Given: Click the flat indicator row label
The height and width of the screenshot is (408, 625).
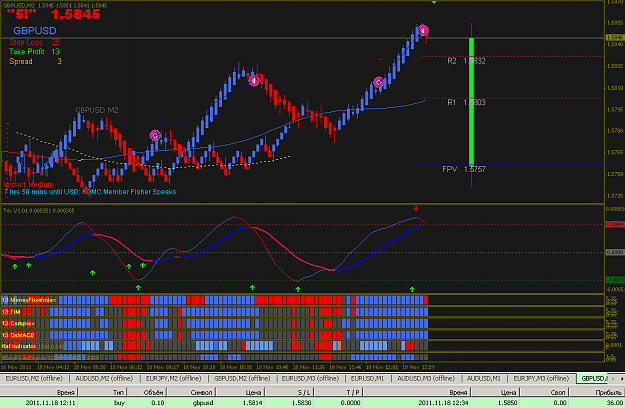Looking at the screenshot, I should 19,346.
